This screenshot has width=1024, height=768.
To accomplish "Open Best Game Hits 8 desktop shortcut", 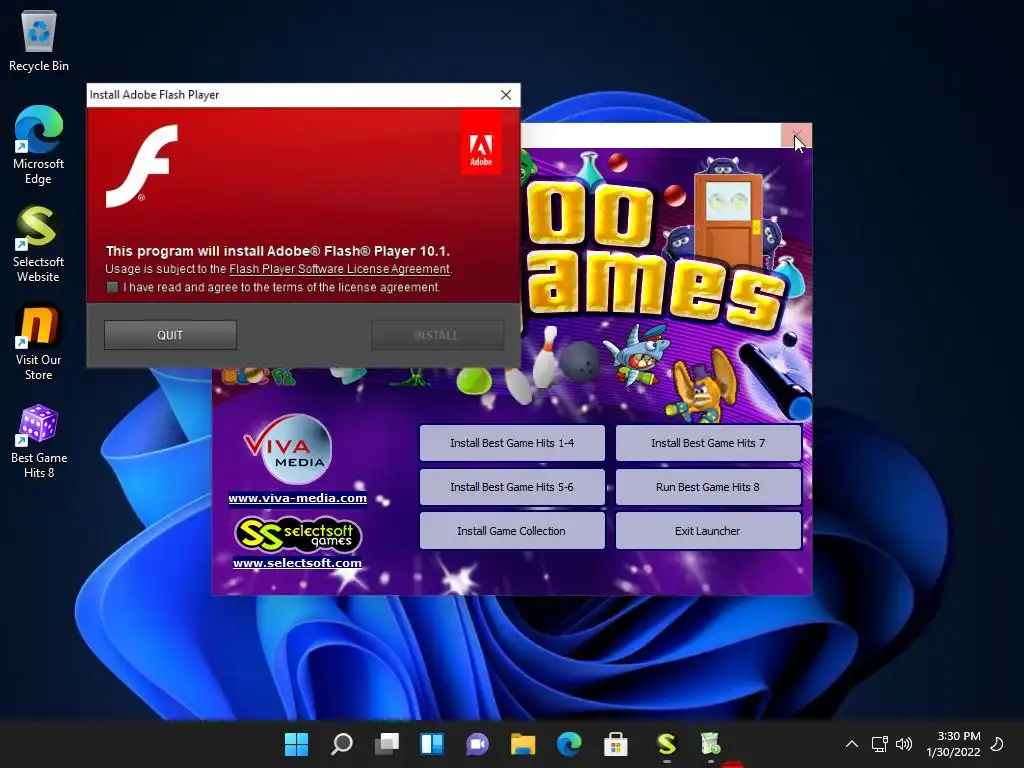I will pos(39,440).
